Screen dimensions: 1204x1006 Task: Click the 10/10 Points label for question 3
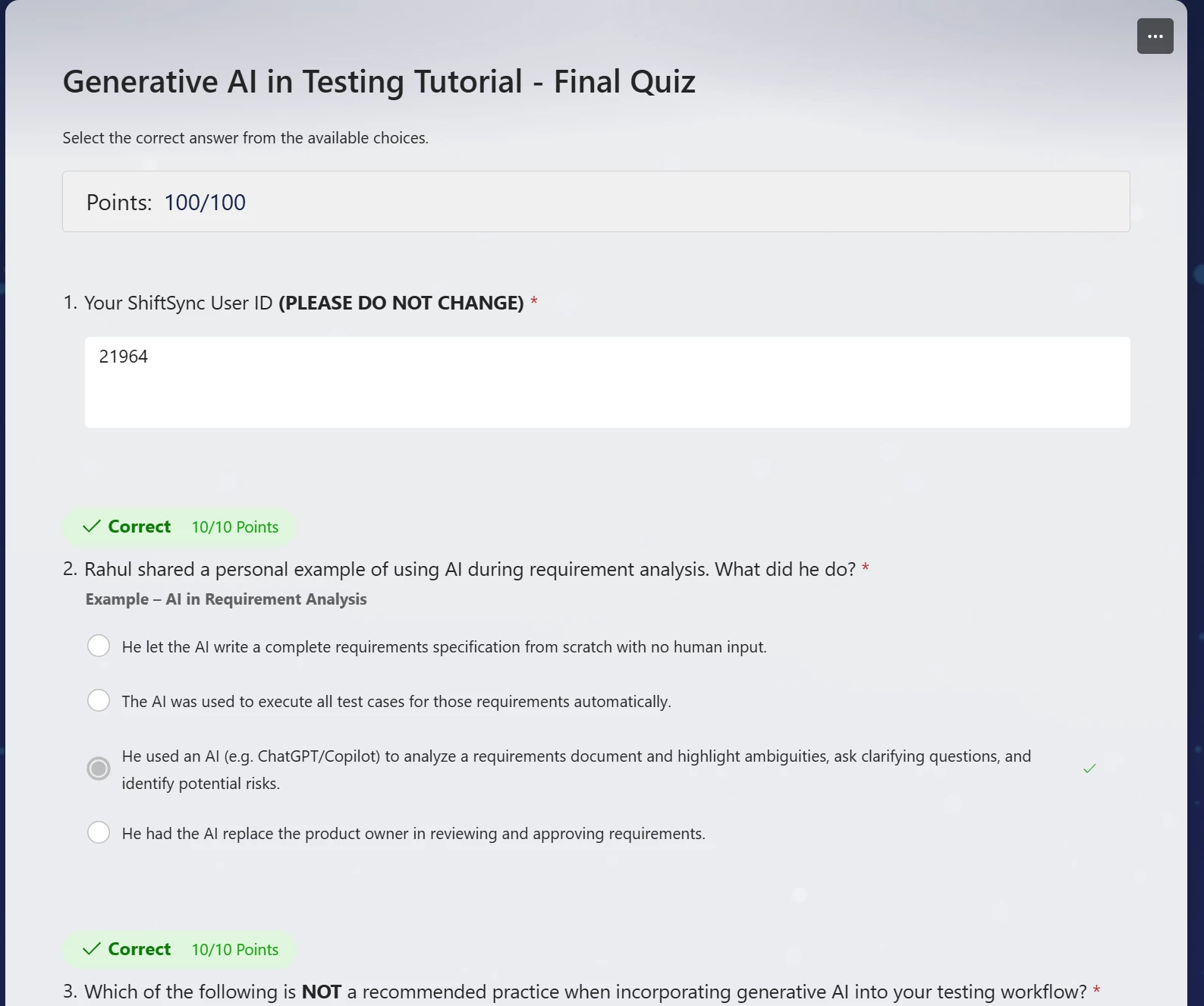tap(235, 950)
